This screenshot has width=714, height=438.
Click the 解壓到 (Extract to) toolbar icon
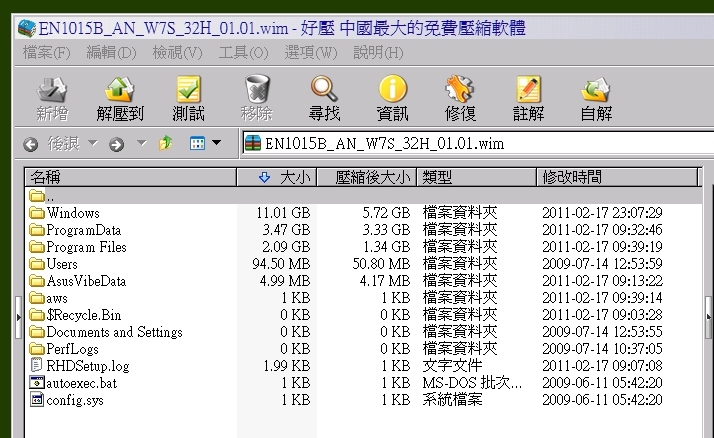[x=120, y=89]
